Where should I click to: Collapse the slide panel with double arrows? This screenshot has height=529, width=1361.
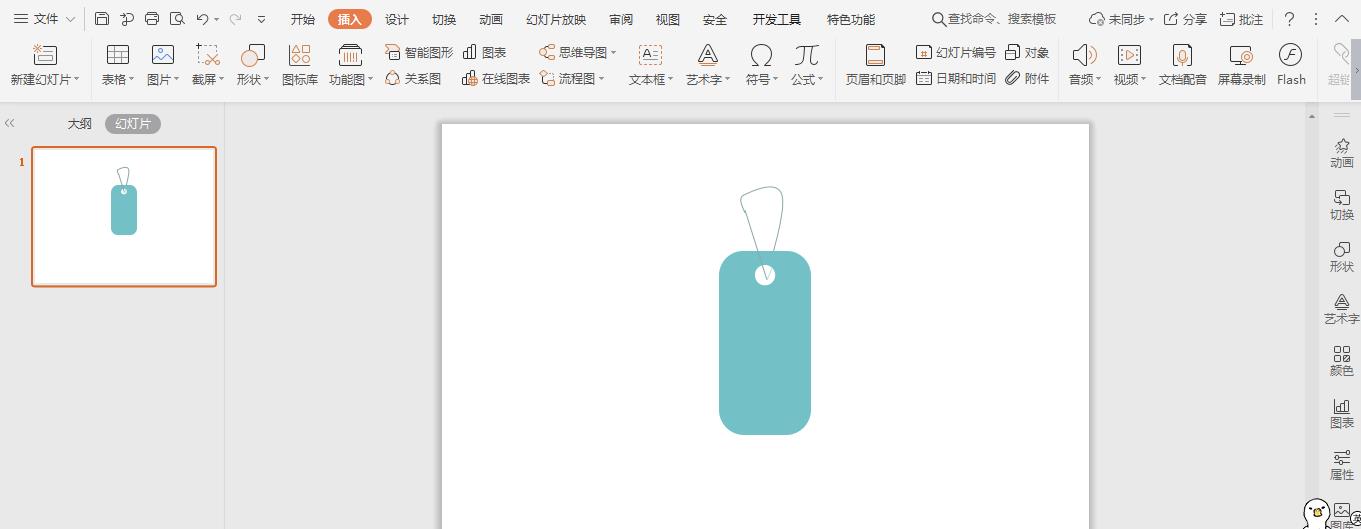pyautogui.click(x=10, y=123)
